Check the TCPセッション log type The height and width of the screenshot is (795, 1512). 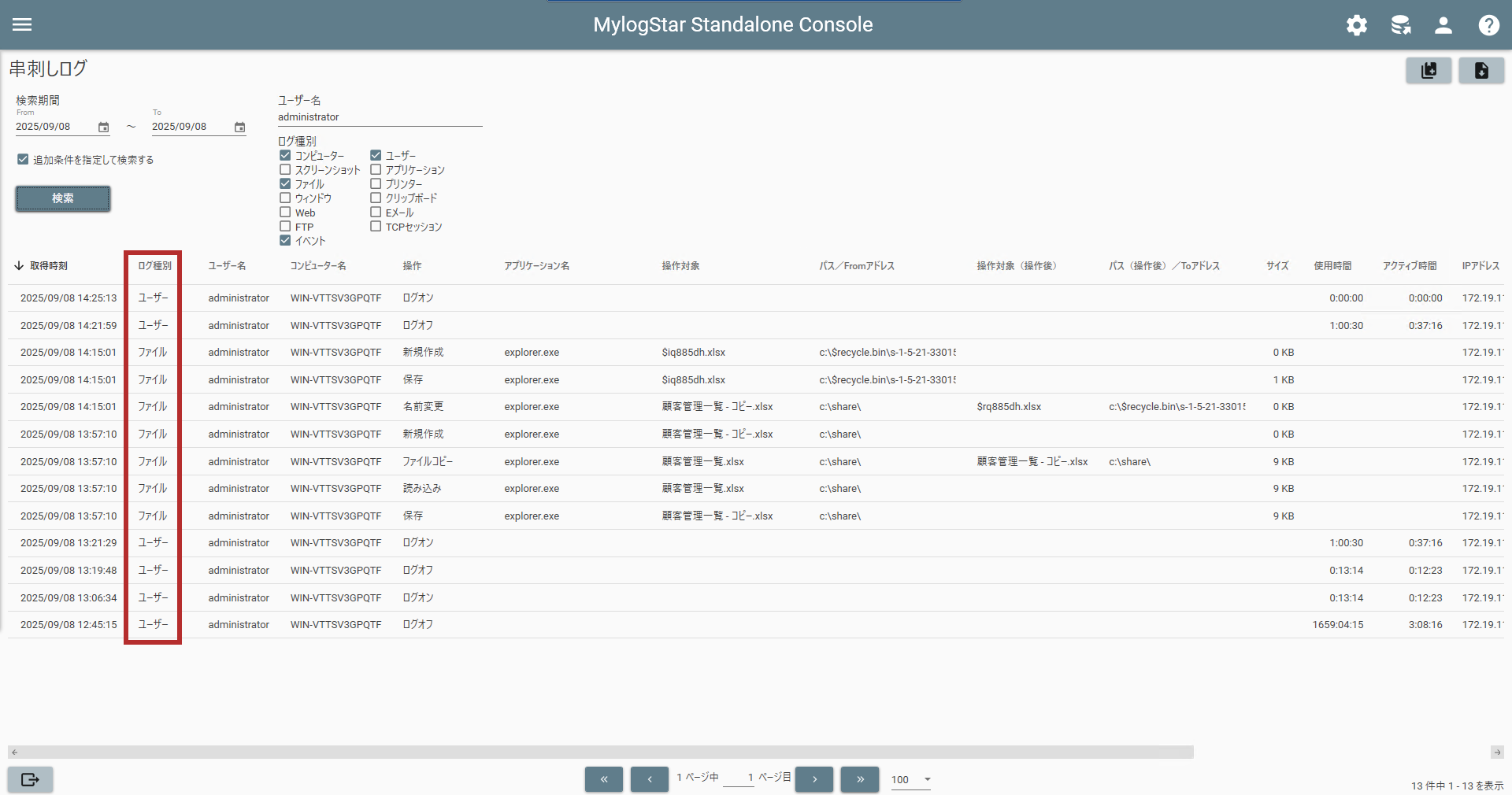coord(376,227)
